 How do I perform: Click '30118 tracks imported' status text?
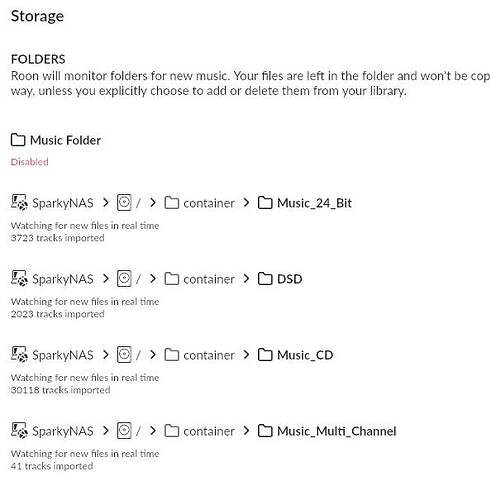point(60,390)
